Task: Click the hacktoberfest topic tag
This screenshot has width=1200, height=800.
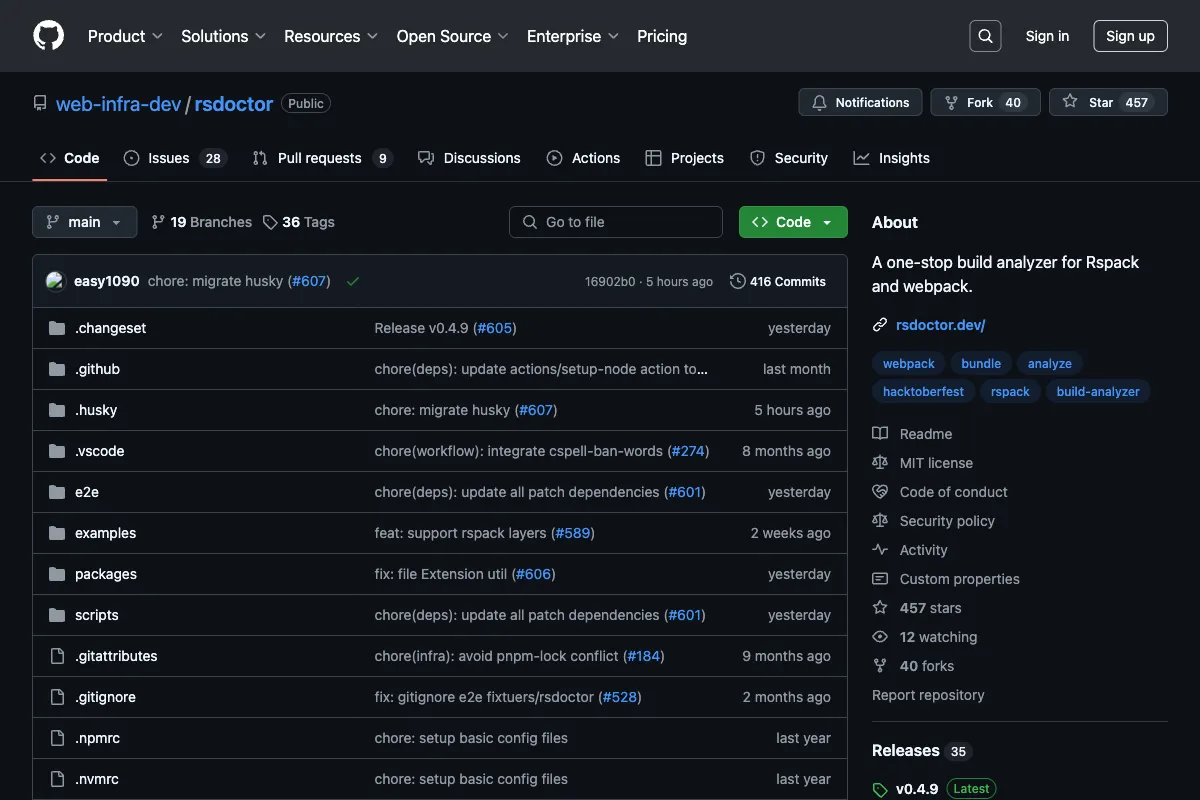Action: point(924,392)
